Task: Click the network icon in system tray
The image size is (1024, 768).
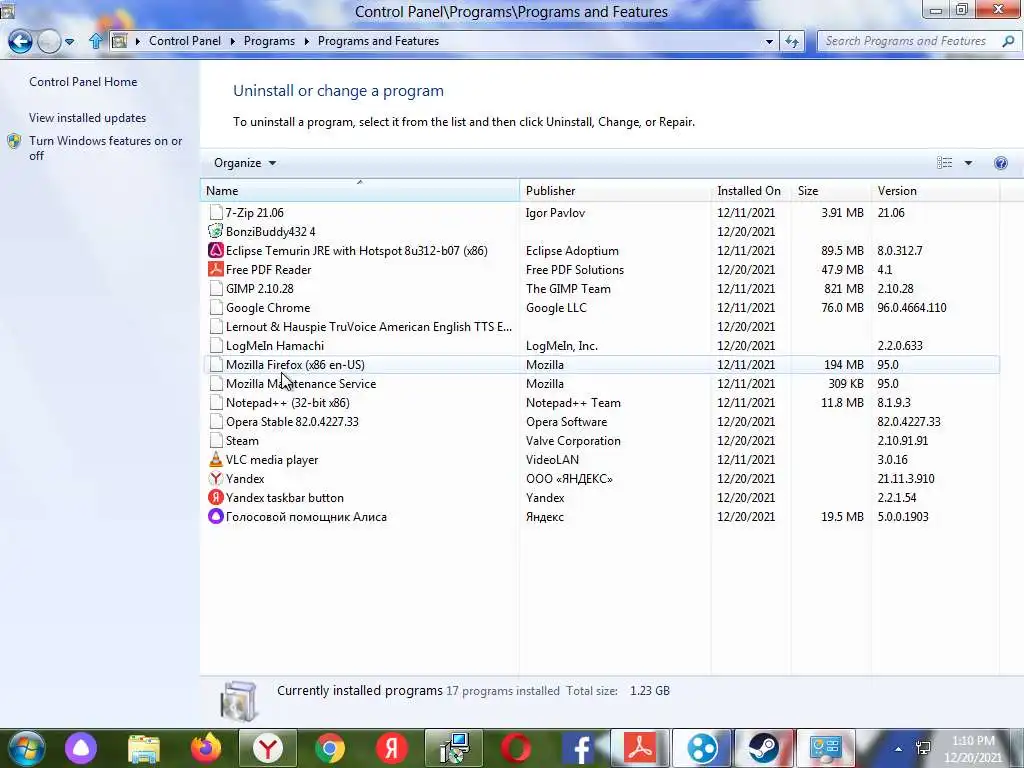Action: click(x=923, y=748)
